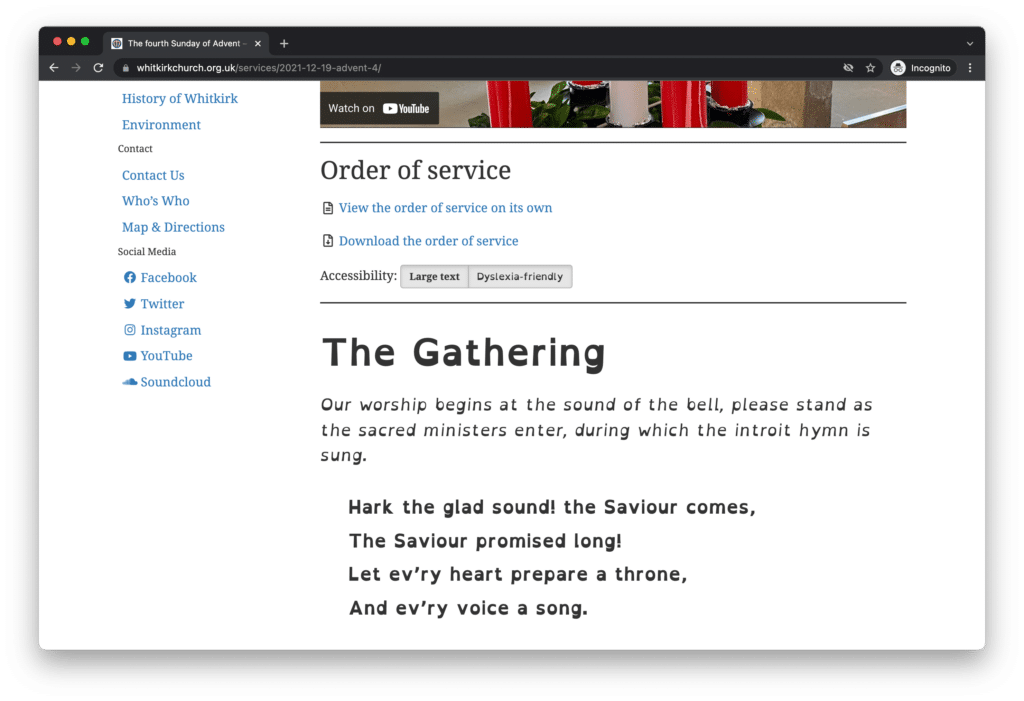
Task: Download the order of service
Action: pos(428,241)
